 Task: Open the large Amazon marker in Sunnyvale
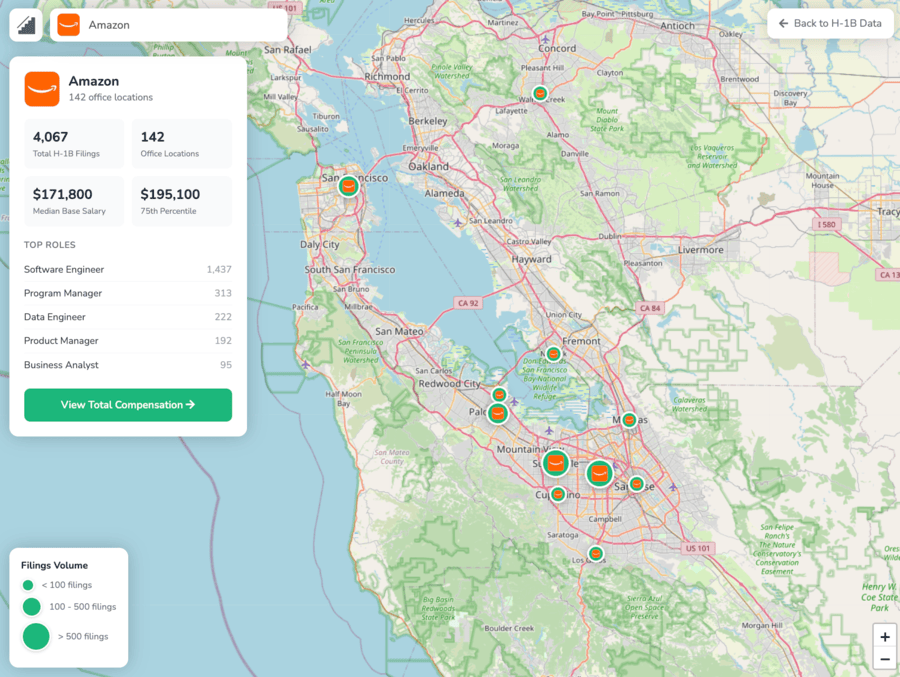click(x=556, y=463)
